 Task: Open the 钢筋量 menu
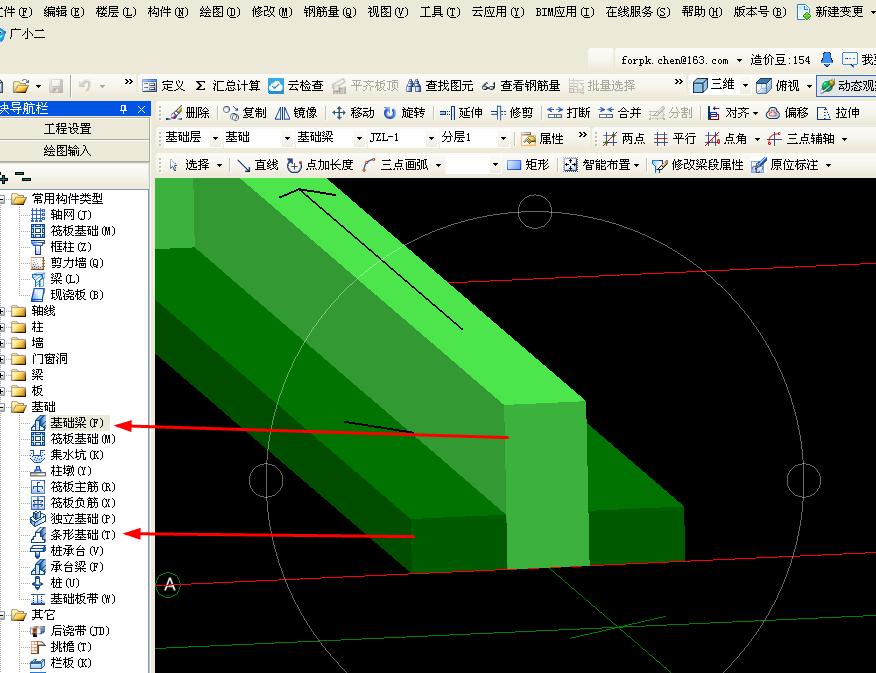(329, 12)
